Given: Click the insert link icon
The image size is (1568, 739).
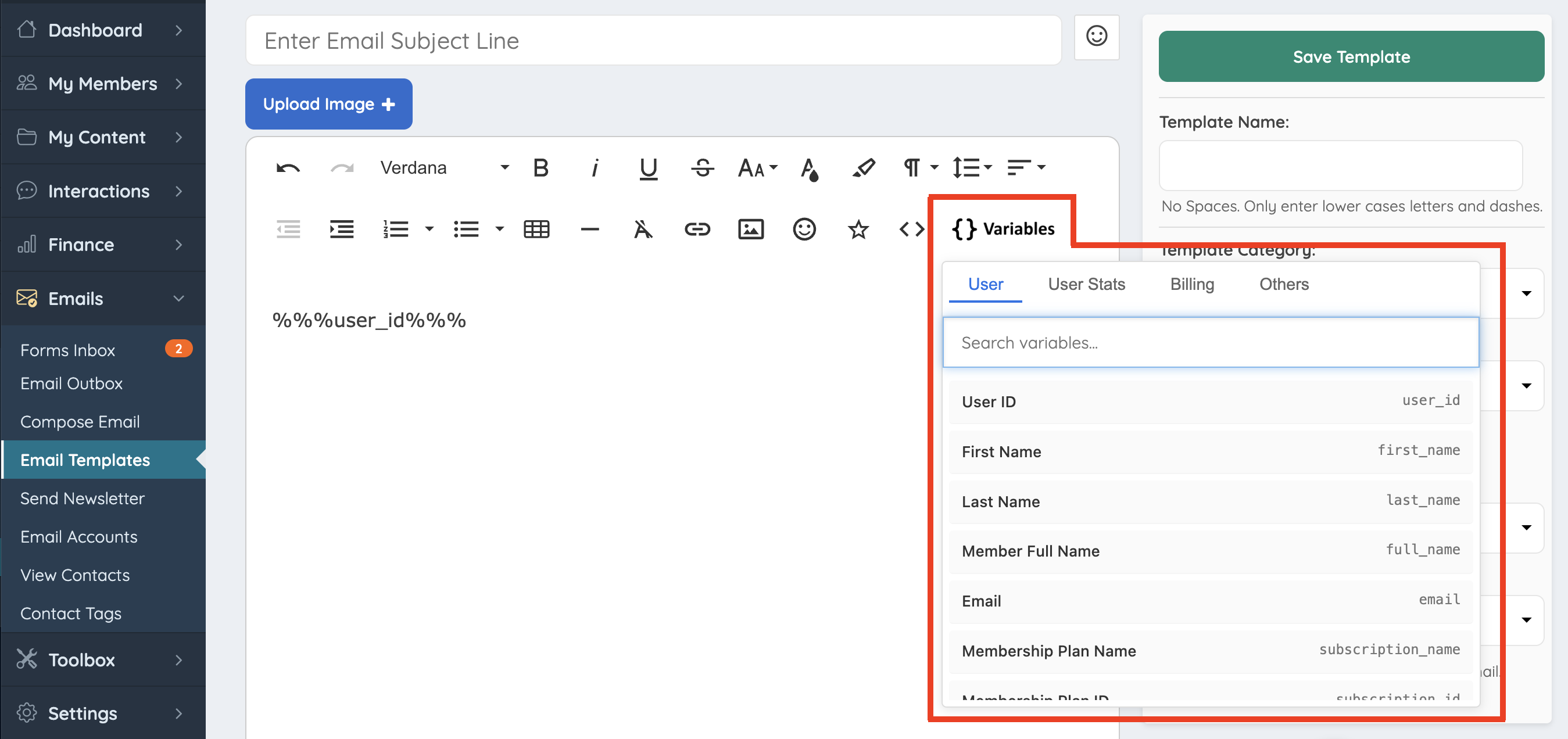Looking at the screenshot, I should (x=697, y=229).
